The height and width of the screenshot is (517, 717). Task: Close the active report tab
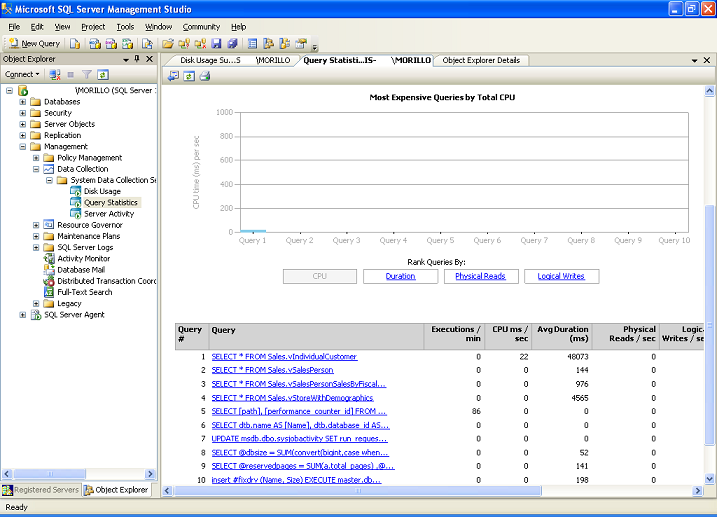pyautogui.click(x=707, y=60)
